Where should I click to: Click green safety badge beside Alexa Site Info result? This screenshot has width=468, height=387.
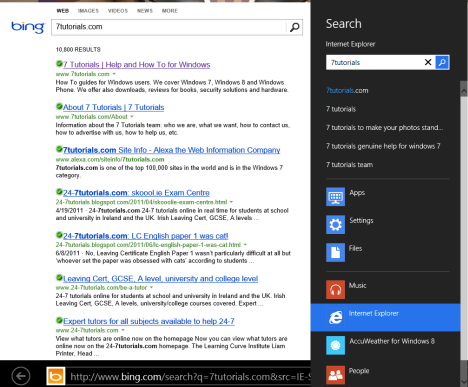59,149
